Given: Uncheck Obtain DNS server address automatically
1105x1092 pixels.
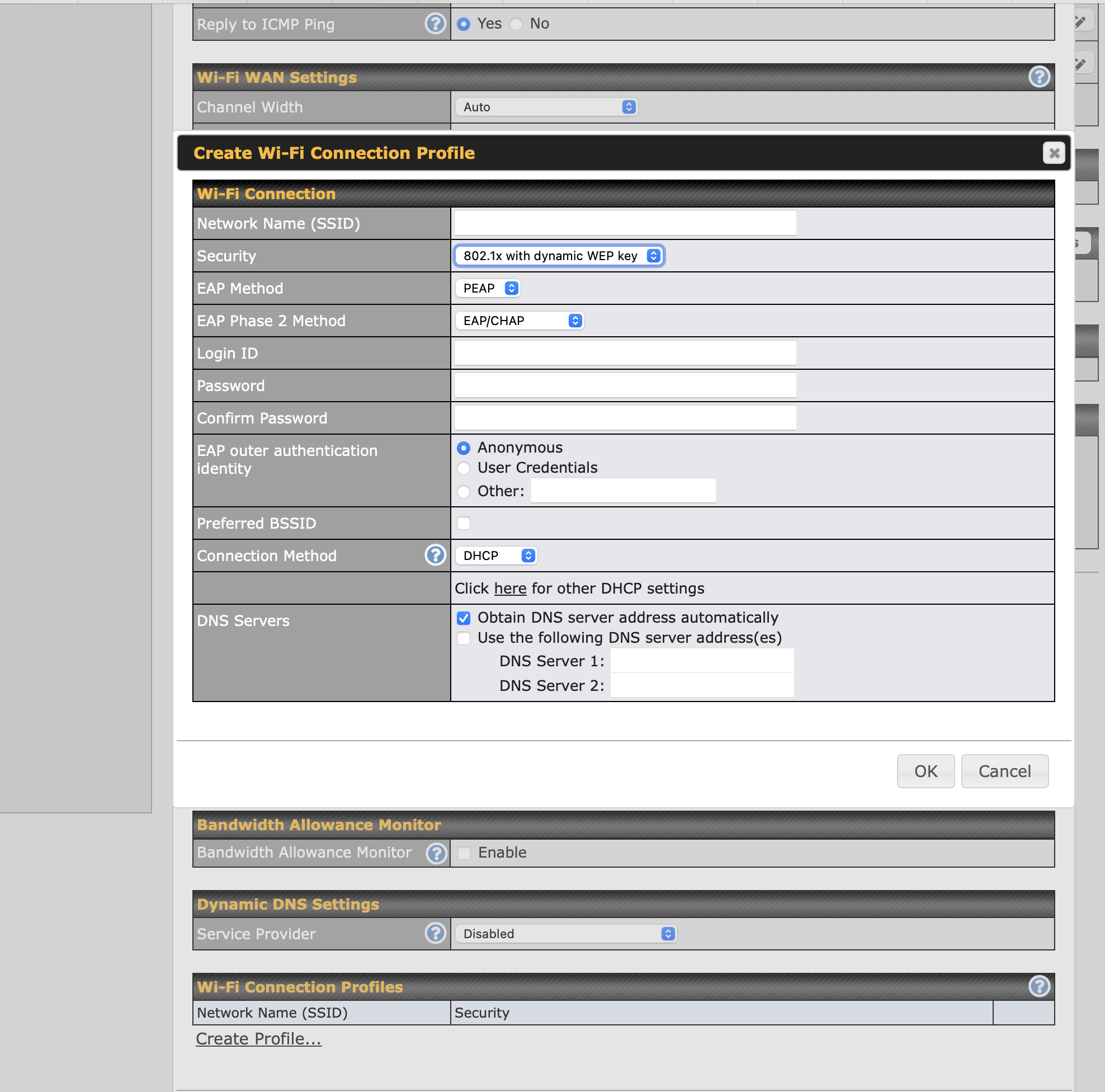Looking at the screenshot, I should (x=464, y=618).
